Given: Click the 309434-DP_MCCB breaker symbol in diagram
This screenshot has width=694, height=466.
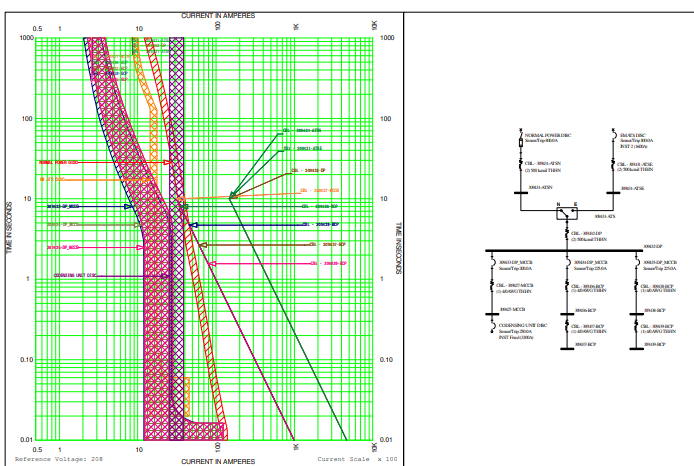Looking at the screenshot, I should 568,263.
